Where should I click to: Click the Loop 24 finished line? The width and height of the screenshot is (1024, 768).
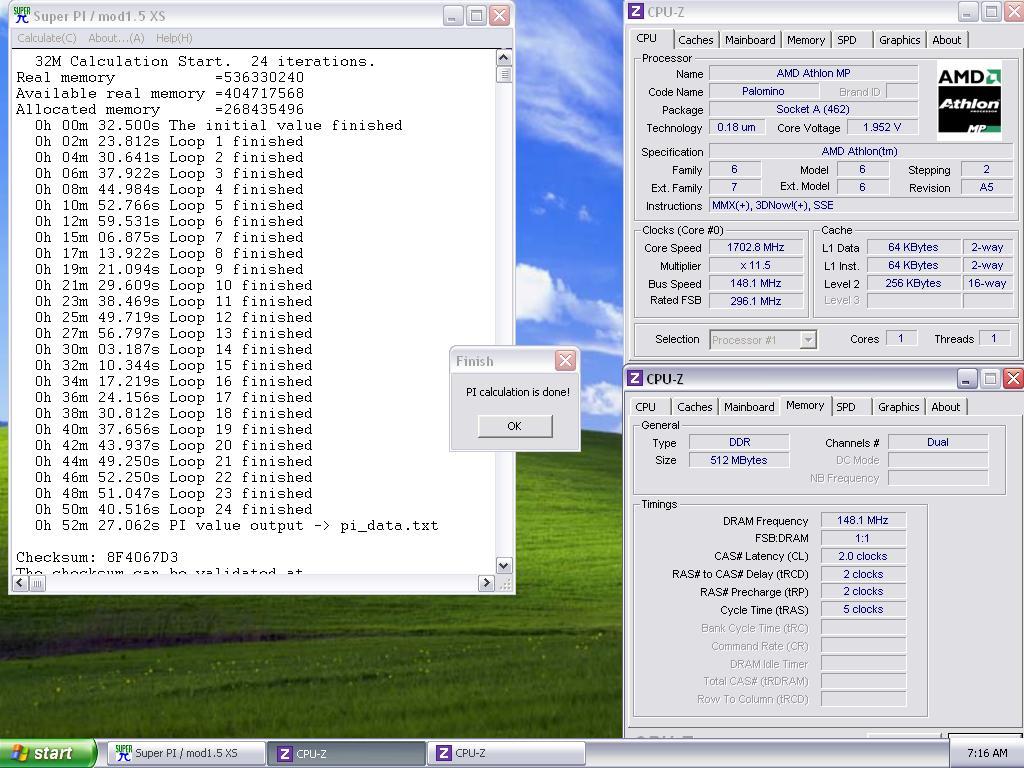(173, 509)
